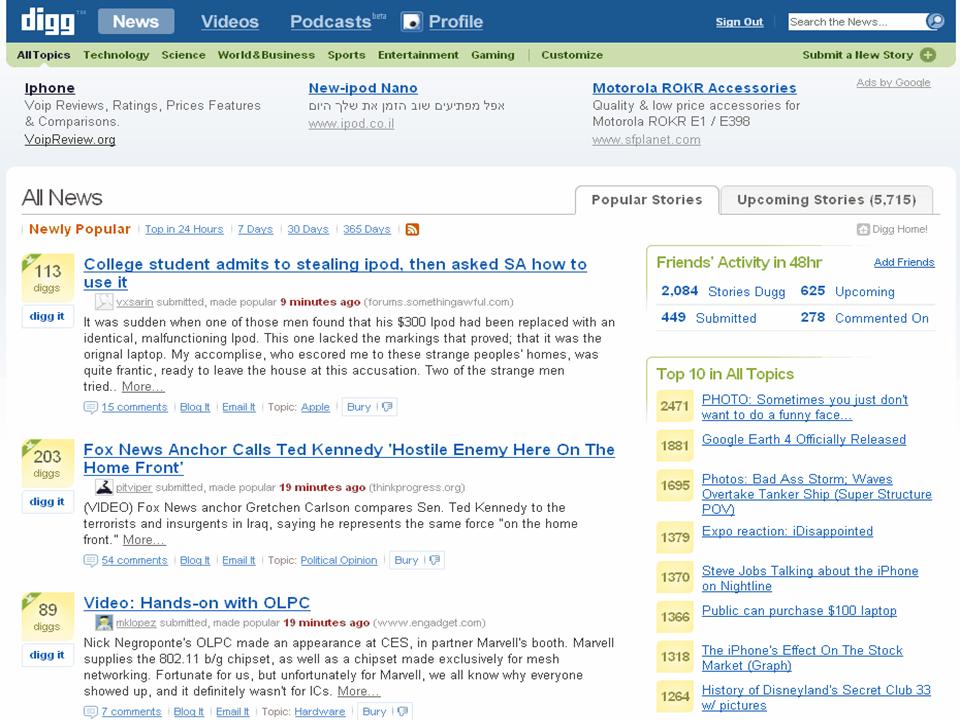The height and width of the screenshot is (720, 960).
Task: Open Google Earth 4 Officially Released
Action: pyautogui.click(x=804, y=440)
